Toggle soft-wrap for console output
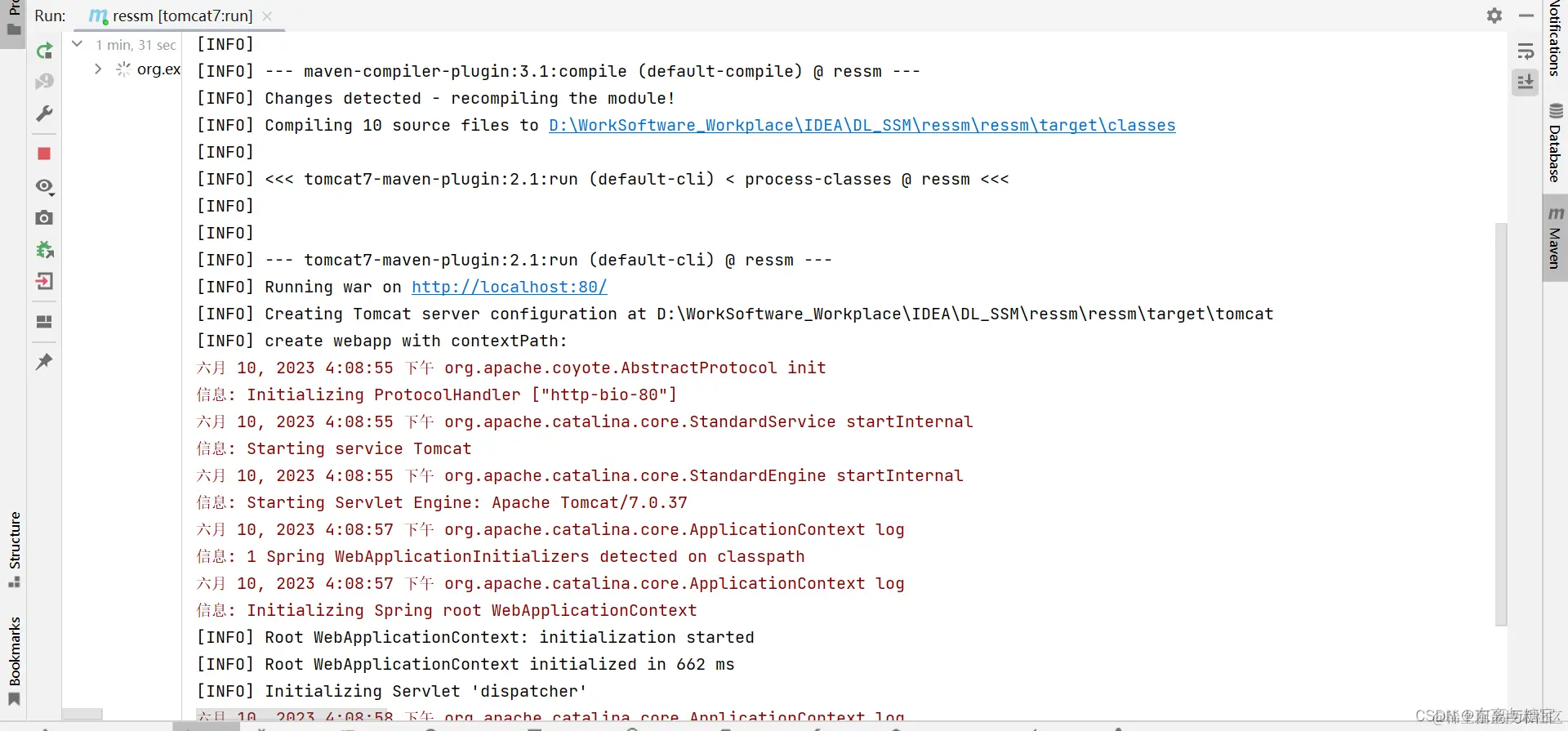1568x731 pixels. click(x=1526, y=51)
